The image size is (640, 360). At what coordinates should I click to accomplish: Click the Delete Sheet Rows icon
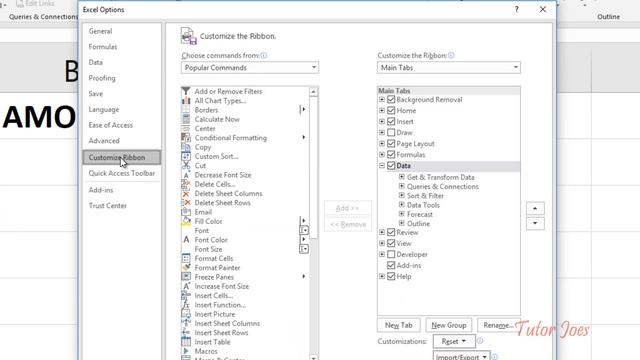point(186,203)
